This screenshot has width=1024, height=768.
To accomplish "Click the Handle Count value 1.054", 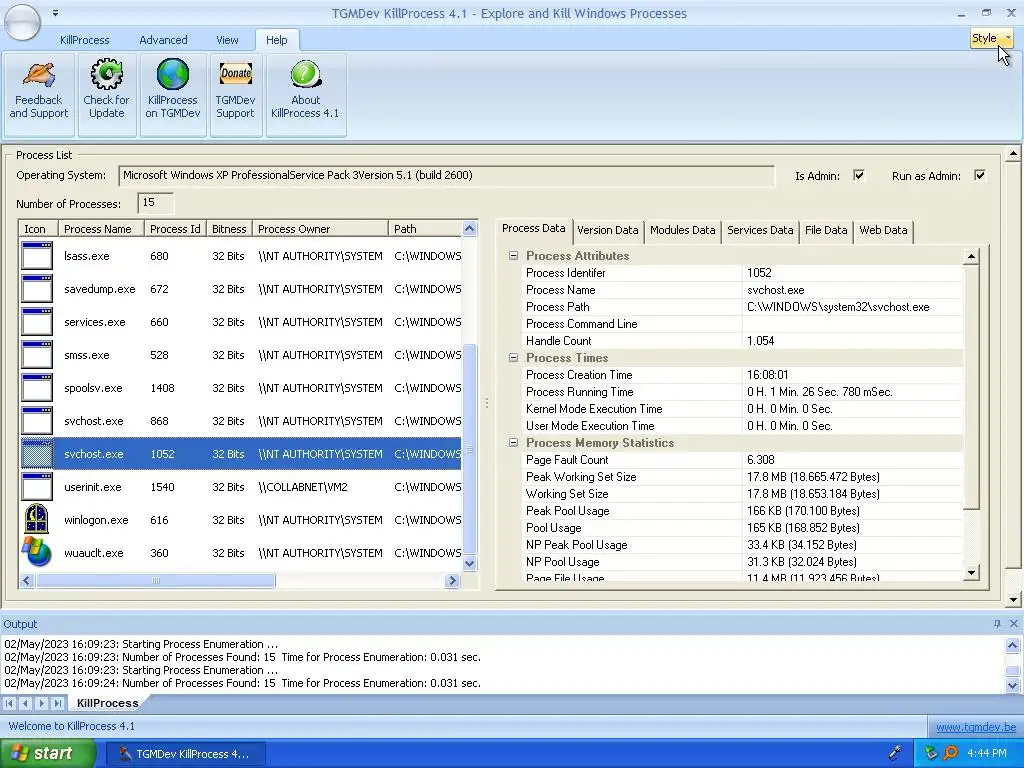I will click(761, 341).
